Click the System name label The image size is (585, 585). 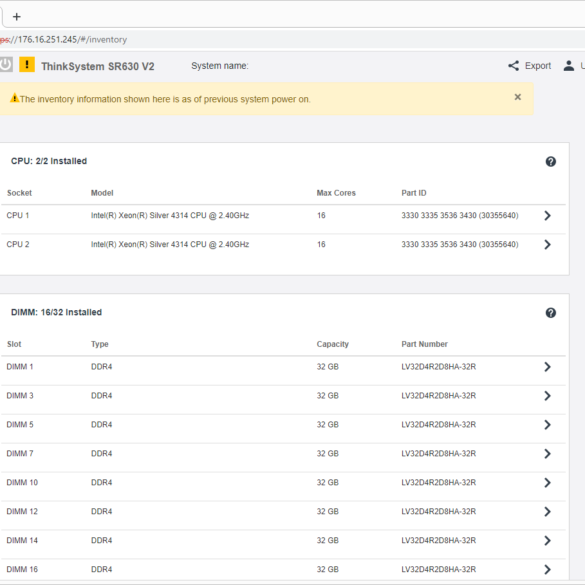point(220,66)
